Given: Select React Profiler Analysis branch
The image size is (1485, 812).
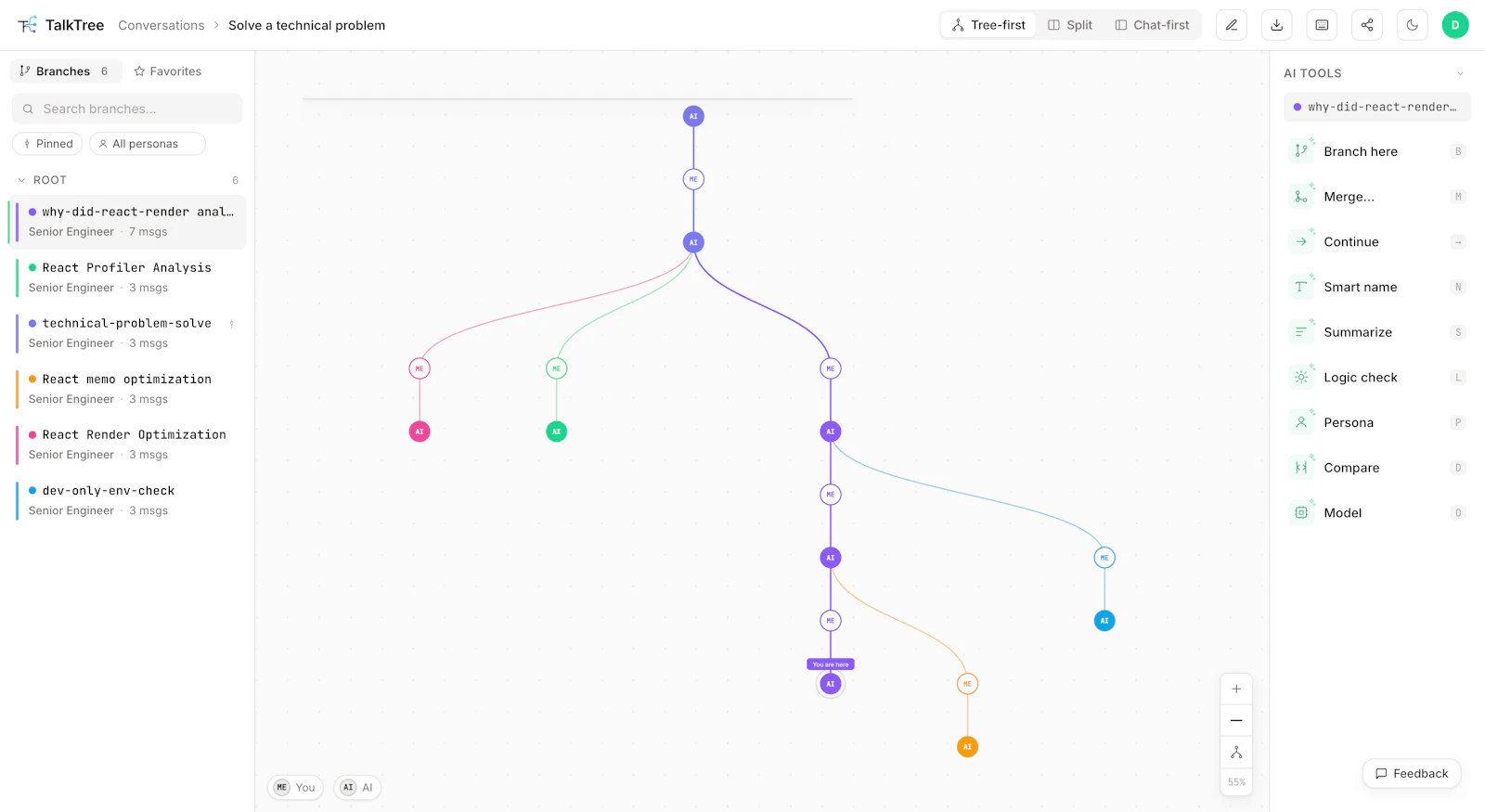Looking at the screenshot, I should (x=128, y=277).
